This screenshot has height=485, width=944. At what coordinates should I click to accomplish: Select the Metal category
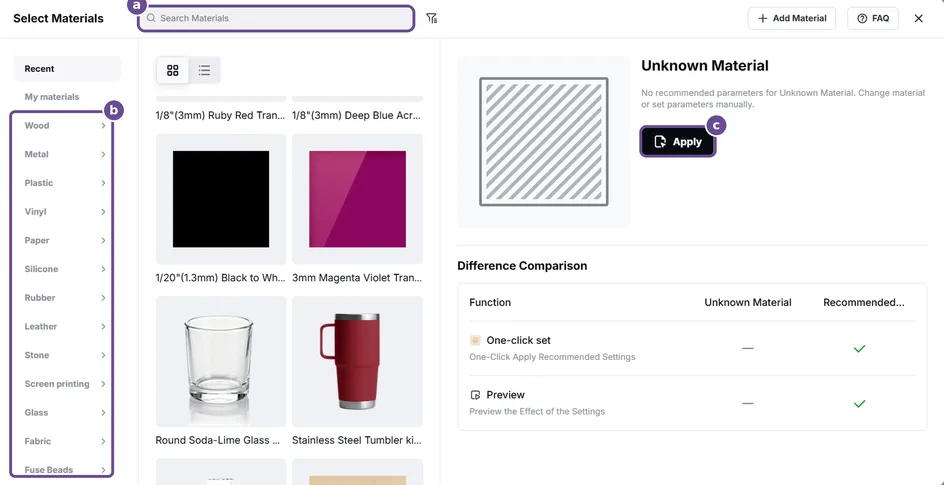point(36,155)
